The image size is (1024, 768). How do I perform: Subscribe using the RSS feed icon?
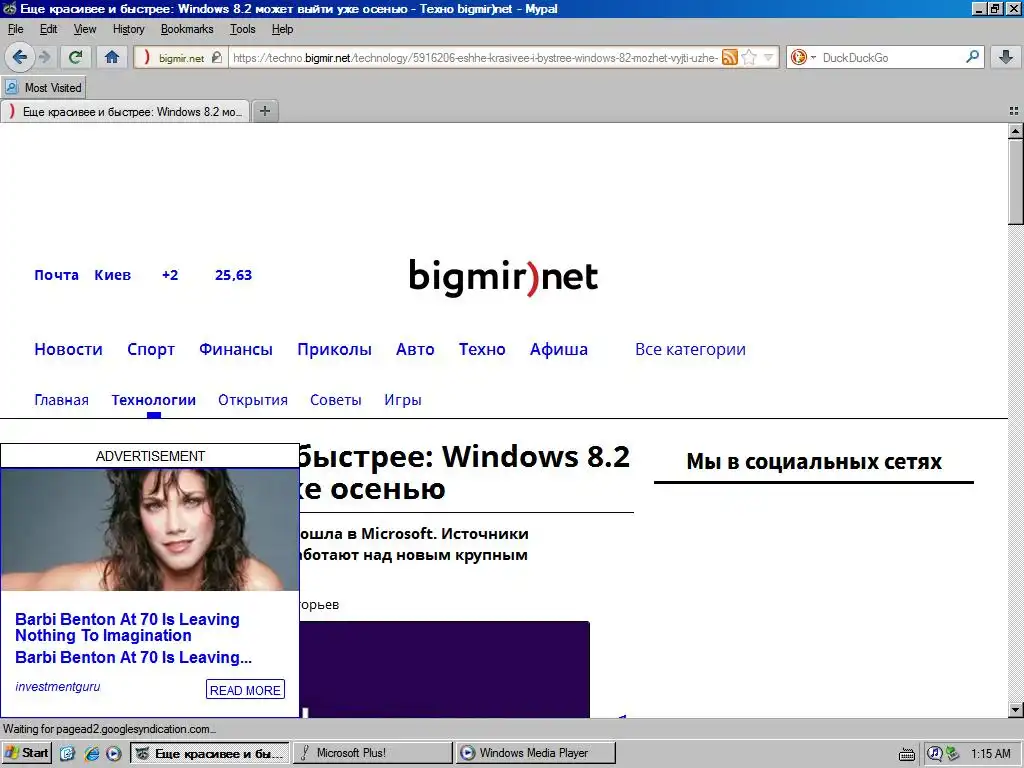pyautogui.click(x=729, y=57)
